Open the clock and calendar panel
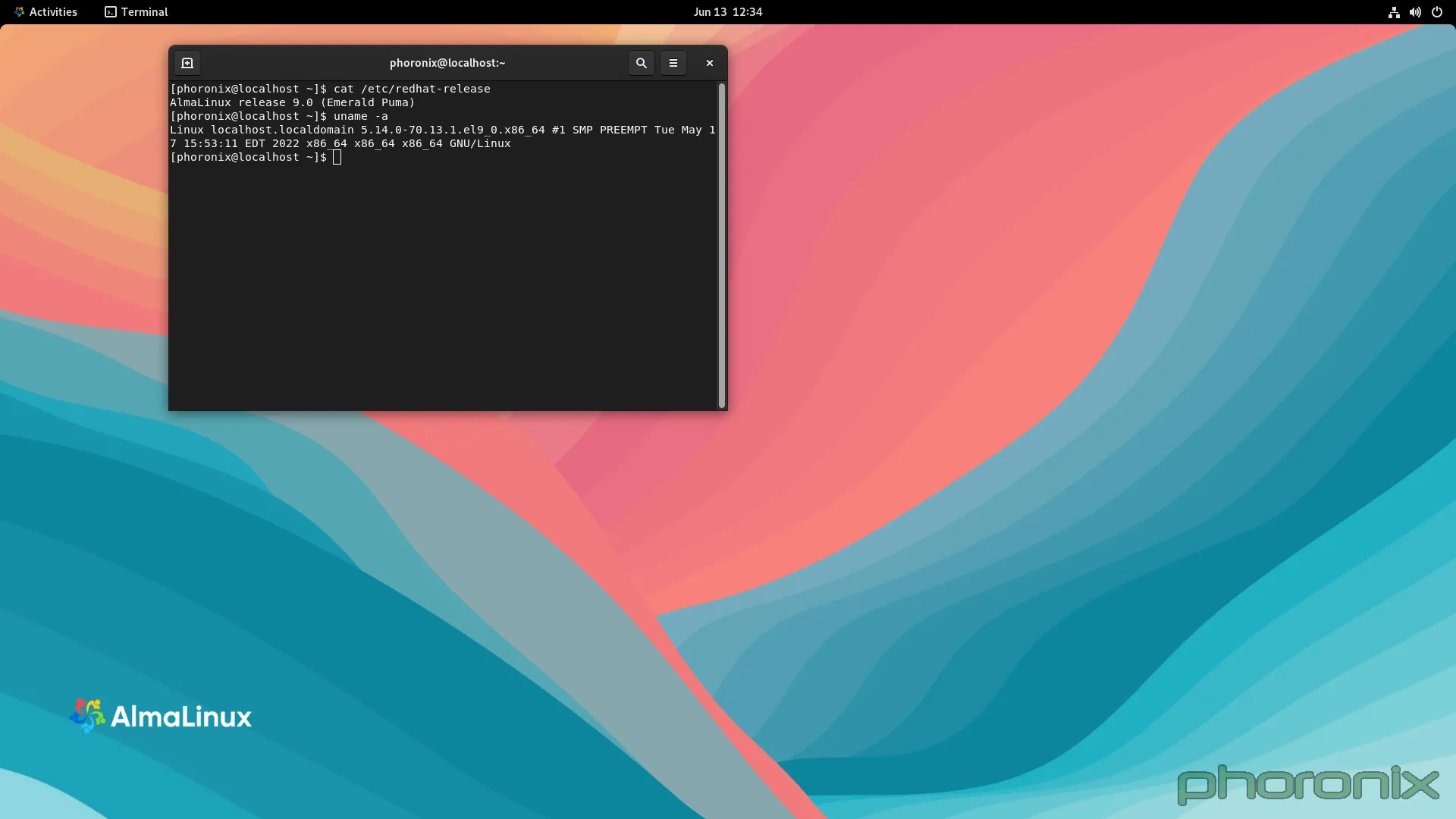1456x819 pixels. (728, 12)
